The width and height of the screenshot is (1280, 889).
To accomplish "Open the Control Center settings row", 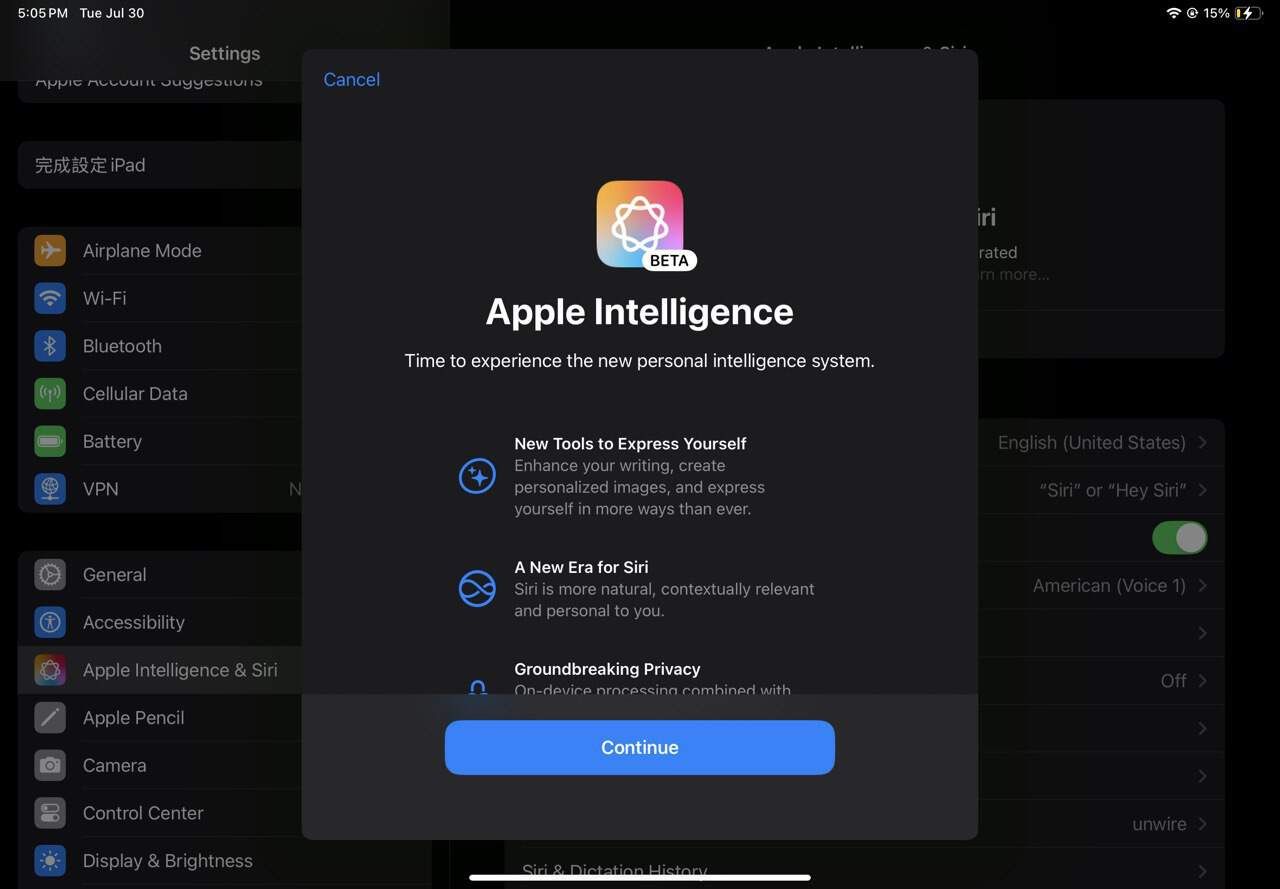I will pyautogui.click(x=160, y=813).
